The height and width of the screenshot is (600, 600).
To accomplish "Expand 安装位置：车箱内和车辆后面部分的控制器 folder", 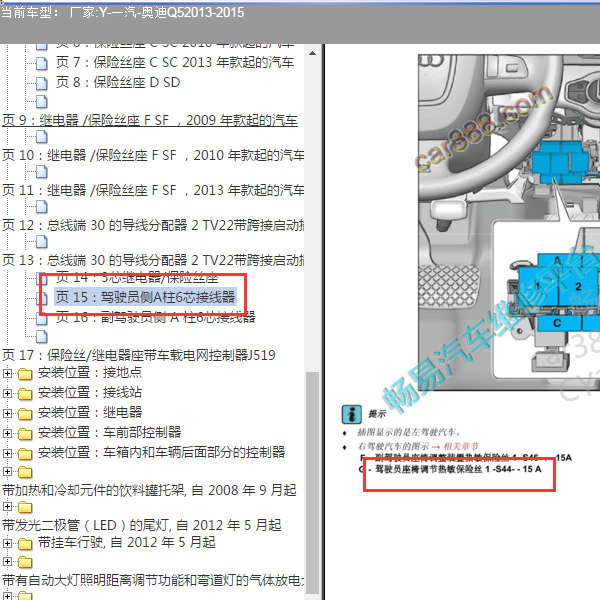I will (x=7, y=453).
